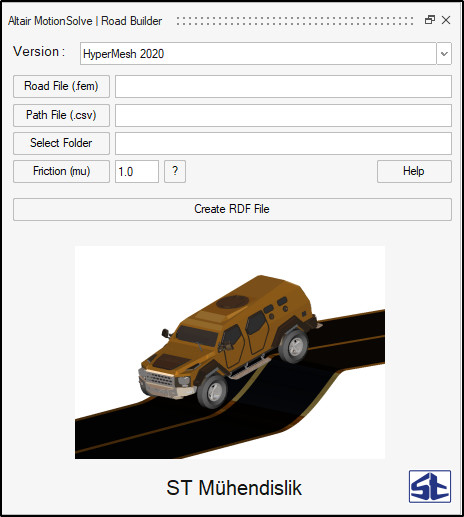Screen dimensions: 464x517
Task: Click the dotted panel drag handle
Action: (x=295, y=21)
